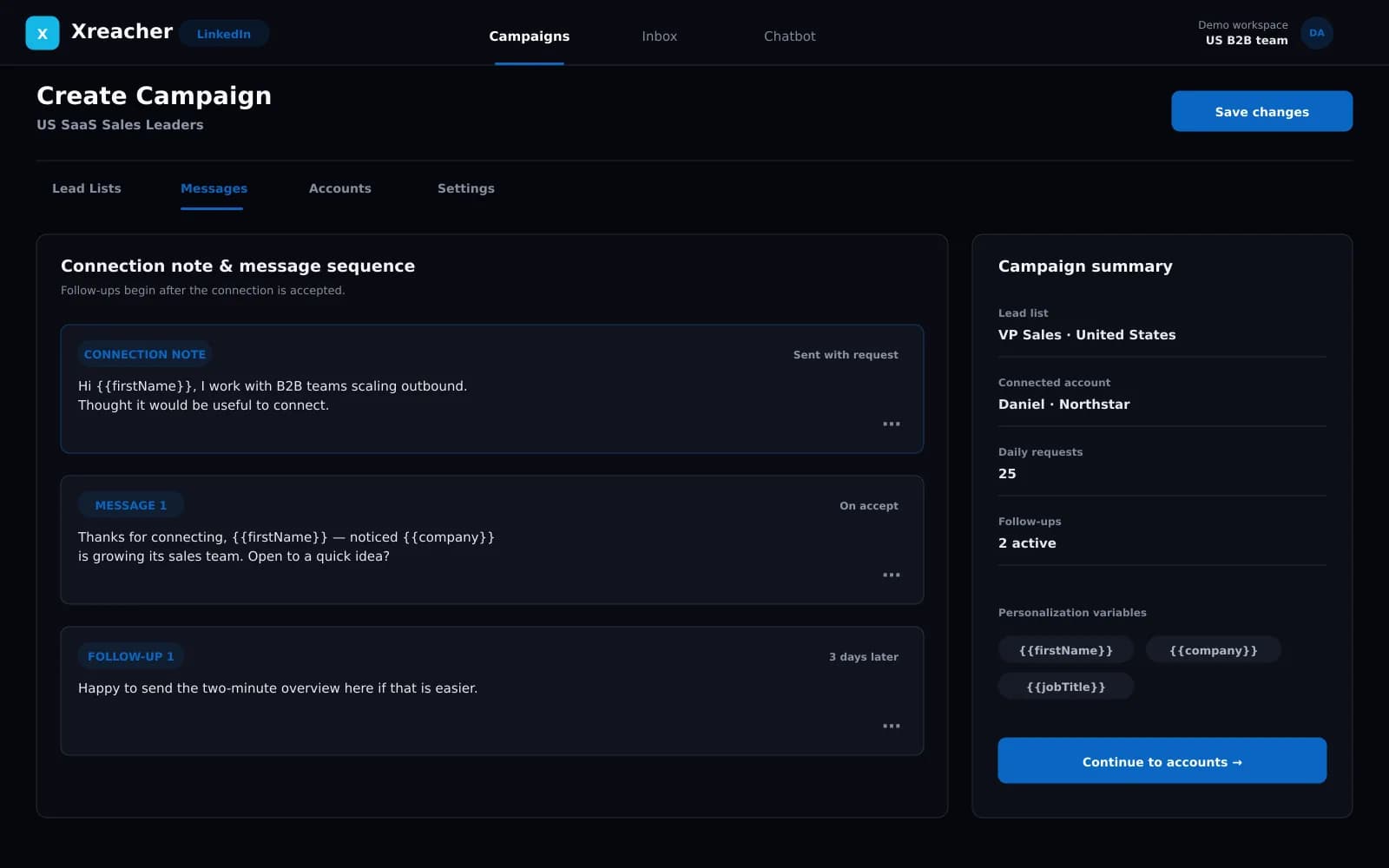Click the FOLLOW-UP 1 label badge
The height and width of the screenshot is (868, 1389).
[x=131, y=656]
